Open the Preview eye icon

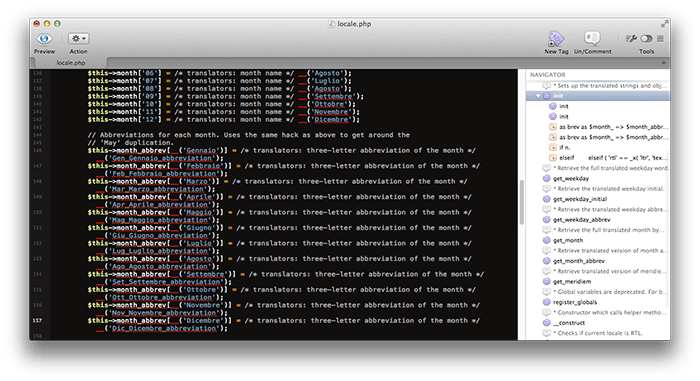click(44, 39)
